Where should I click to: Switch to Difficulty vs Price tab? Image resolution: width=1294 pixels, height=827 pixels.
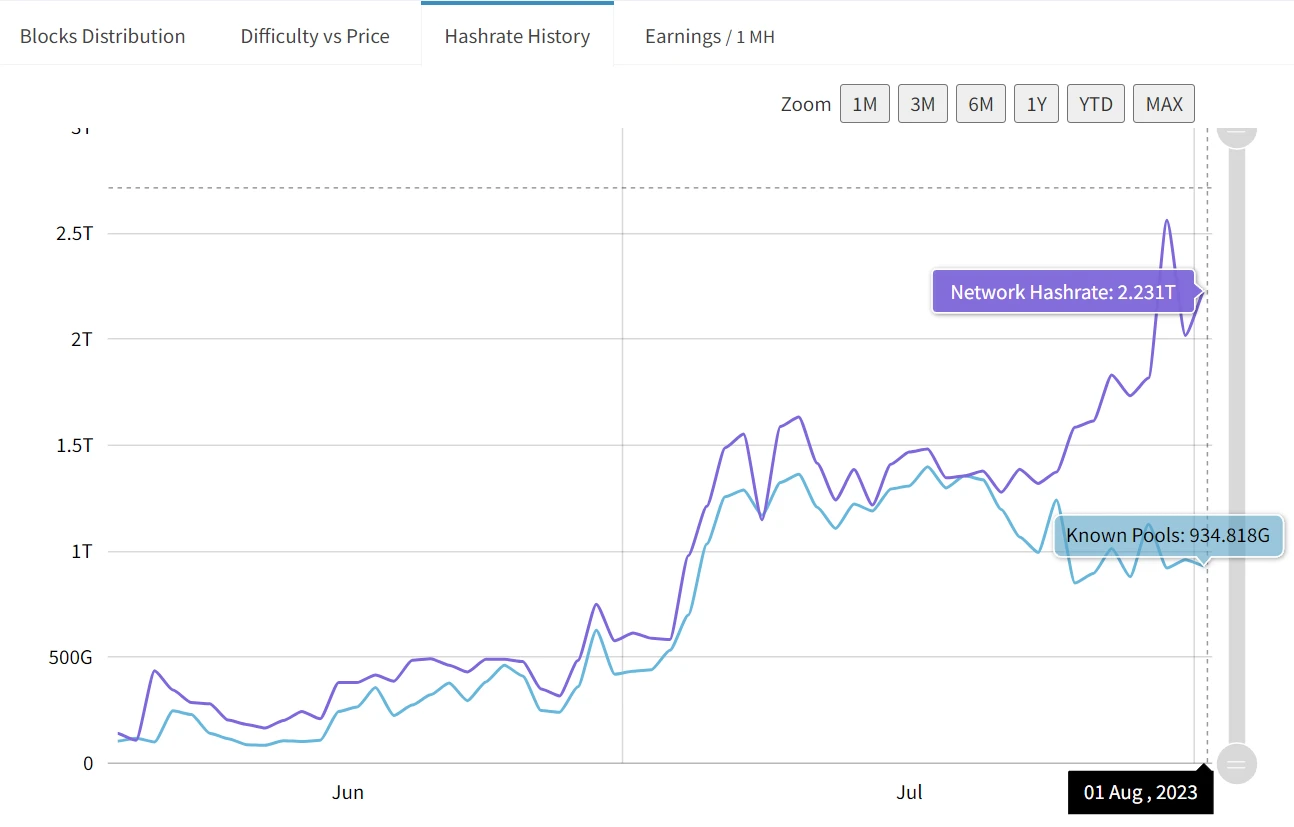point(315,36)
